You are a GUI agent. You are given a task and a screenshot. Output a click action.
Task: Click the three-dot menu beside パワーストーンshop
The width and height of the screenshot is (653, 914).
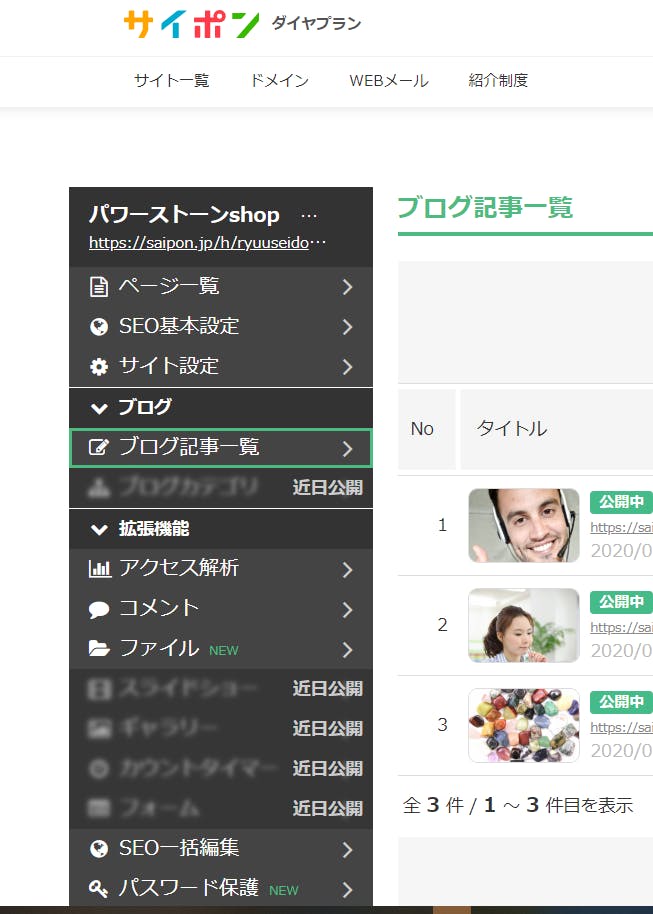pos(309,216)
